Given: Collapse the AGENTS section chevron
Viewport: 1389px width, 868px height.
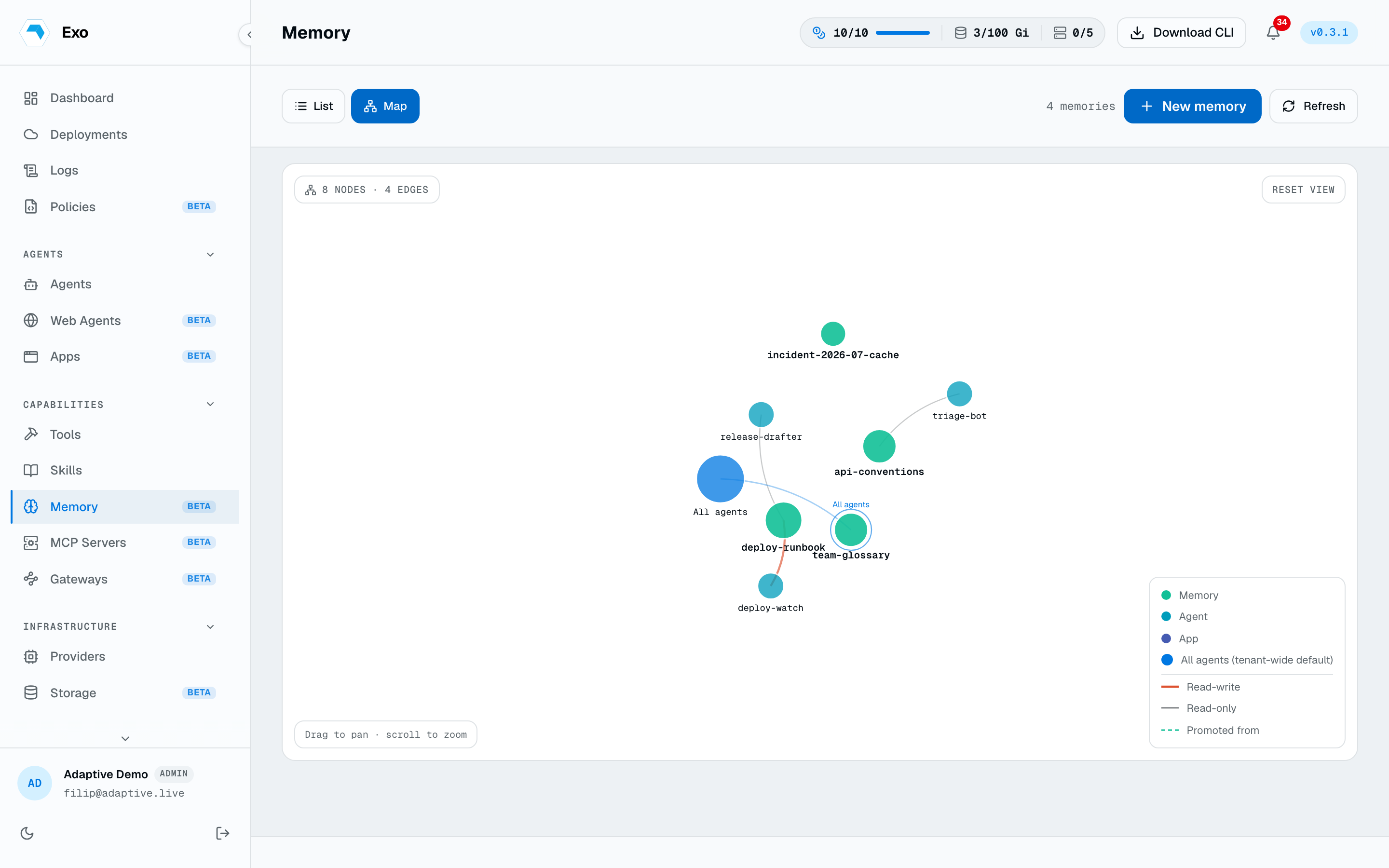Looking at the screenshot, I should pos(210,254).
